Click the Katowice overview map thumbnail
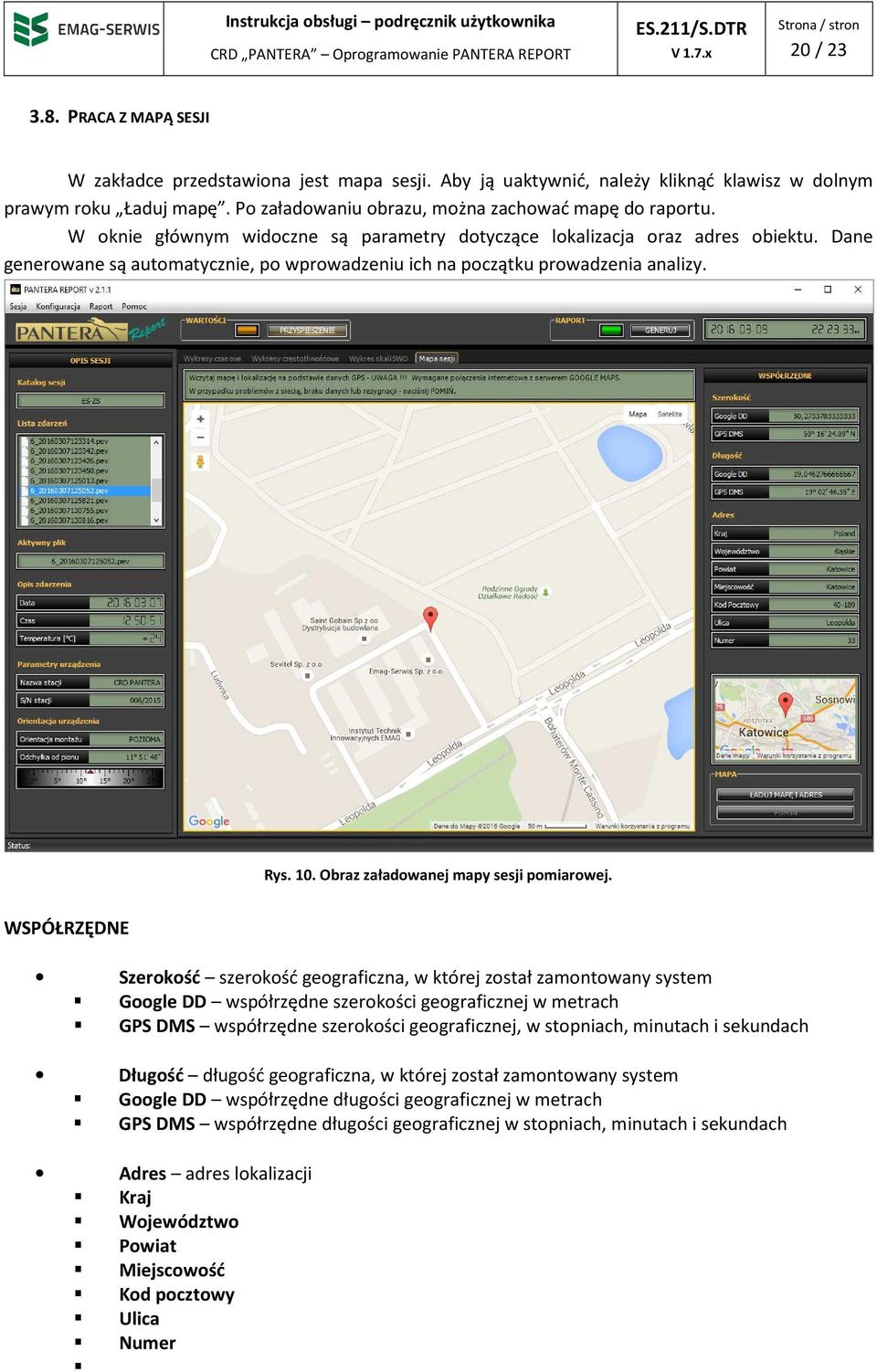877x1372 pixels. tap(786, 719)
